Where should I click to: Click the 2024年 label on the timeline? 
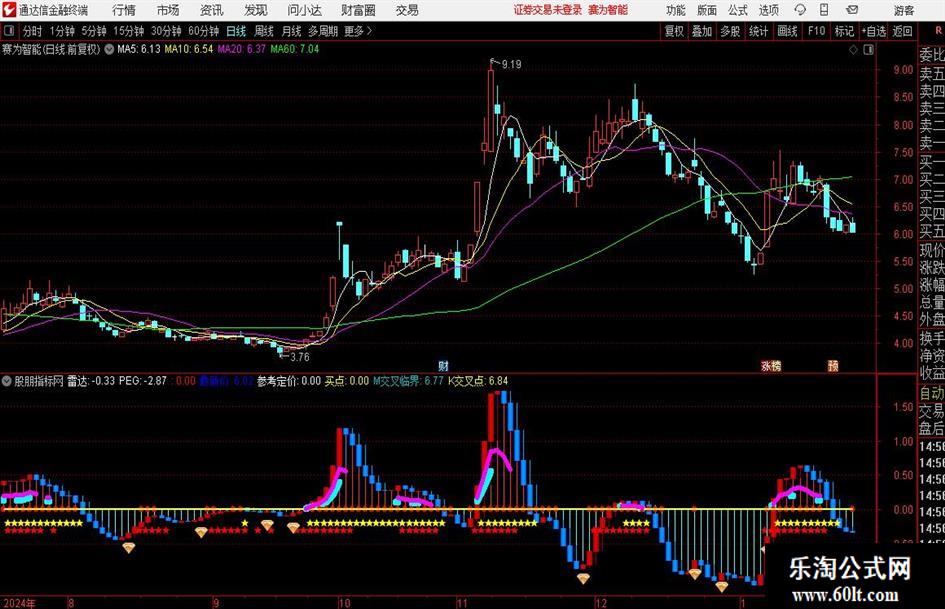[19, 603]
